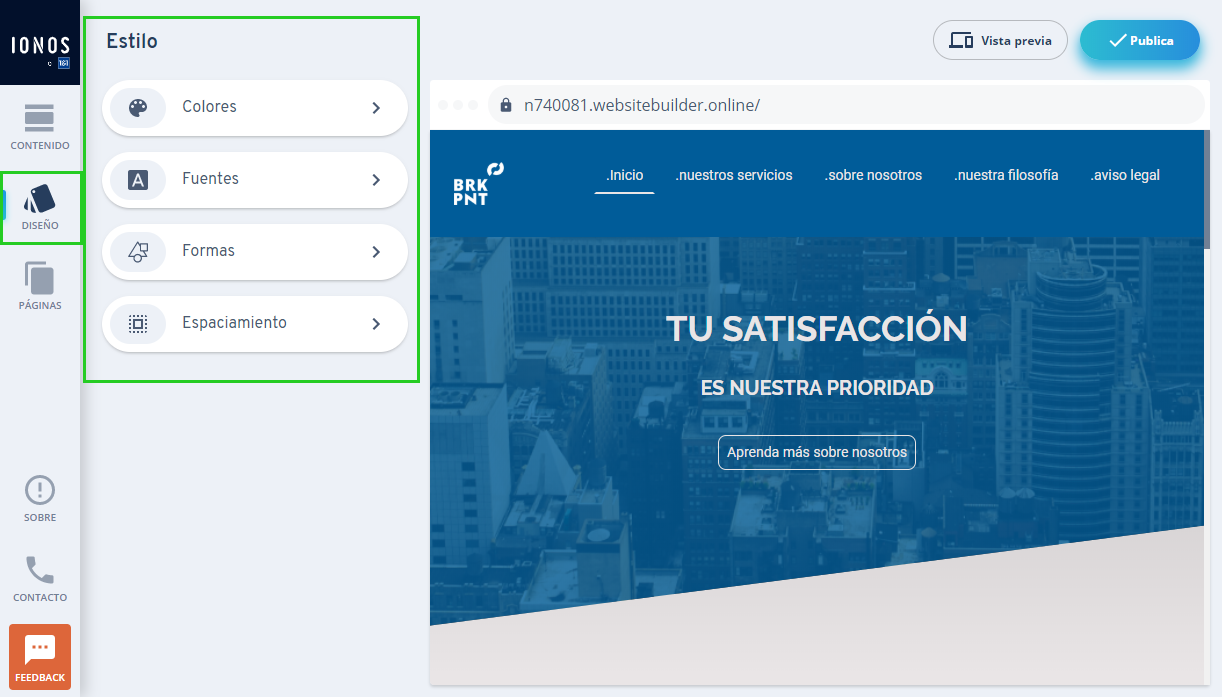Viewport: 1222px width, 697px height.
Task: Expand the Formas chevron
Action: click(x=376, y=251)
